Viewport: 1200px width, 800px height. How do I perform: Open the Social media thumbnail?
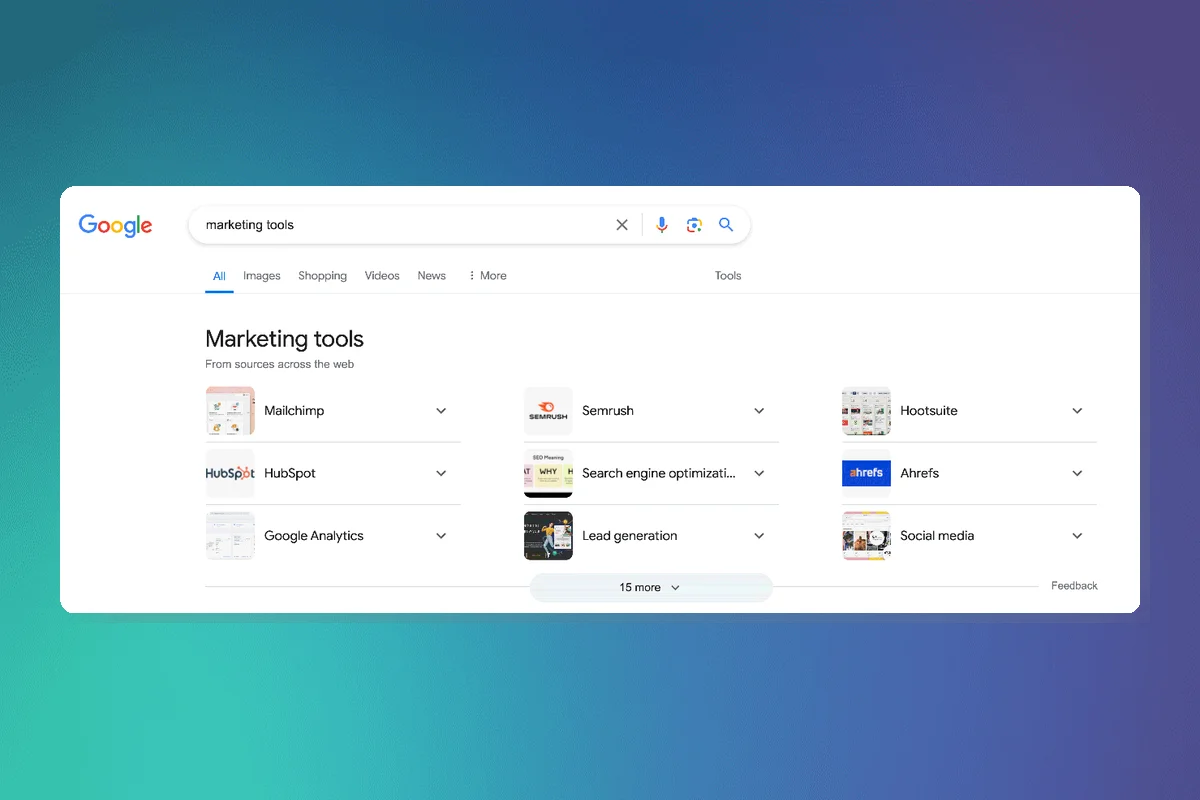click(866, 536)
